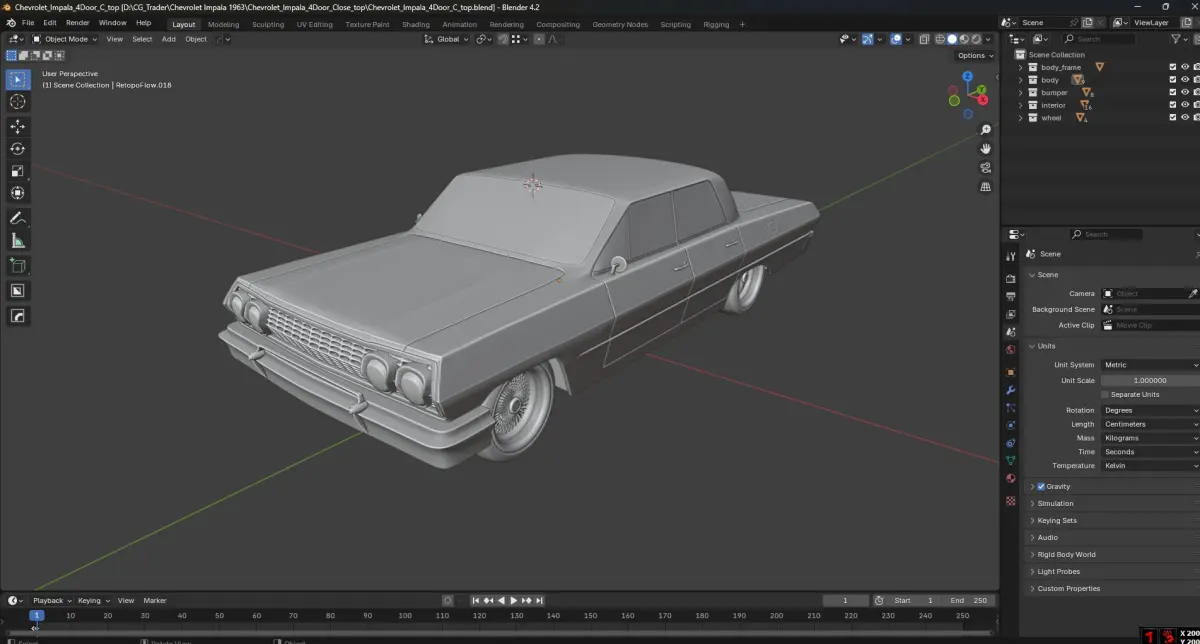The image size is (1200, 644).
Task: Switch to material preview shading
Action: 964,39
